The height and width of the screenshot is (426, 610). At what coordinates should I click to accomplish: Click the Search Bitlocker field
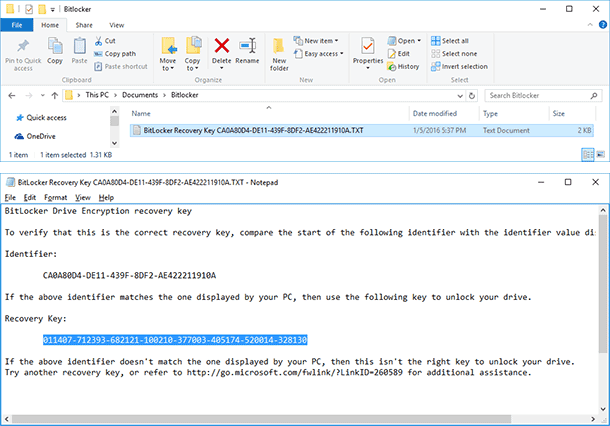(543, 95)
